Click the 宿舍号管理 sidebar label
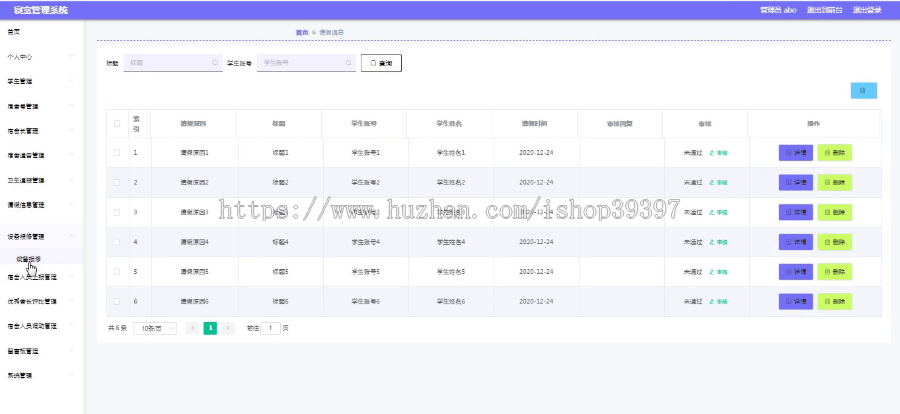This screenshot has width=900, height=414. pos(23,106)
